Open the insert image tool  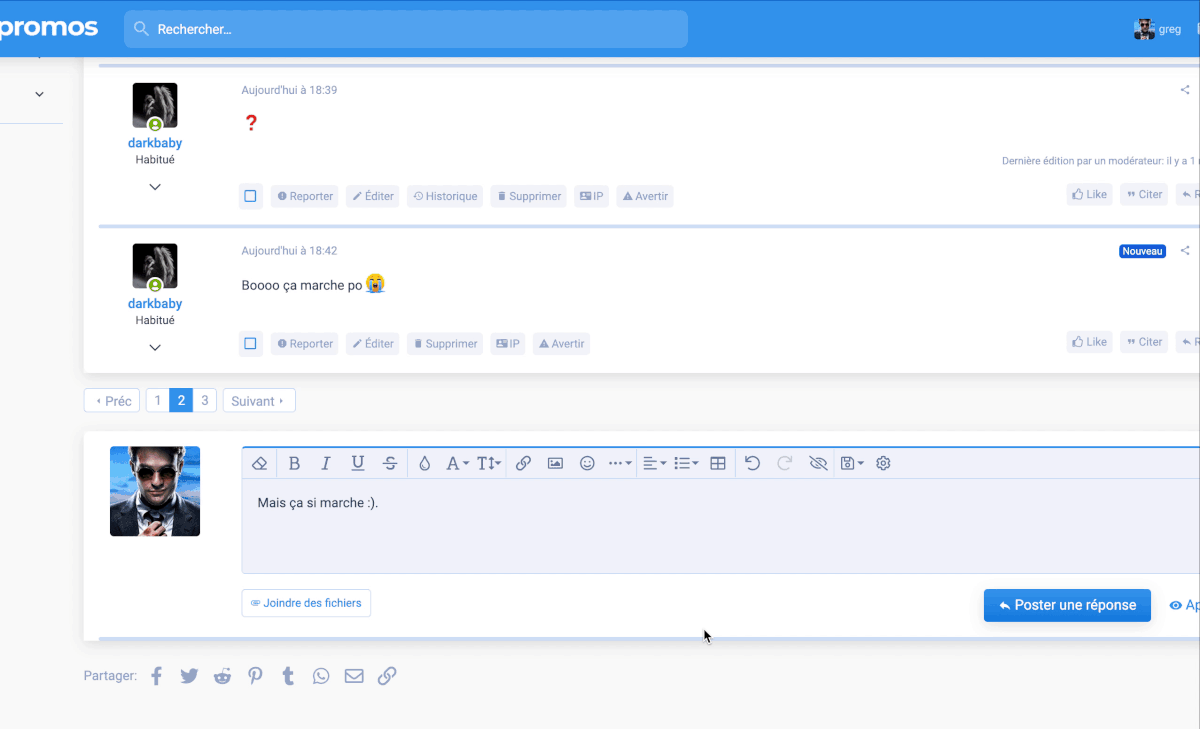(555, 463)
